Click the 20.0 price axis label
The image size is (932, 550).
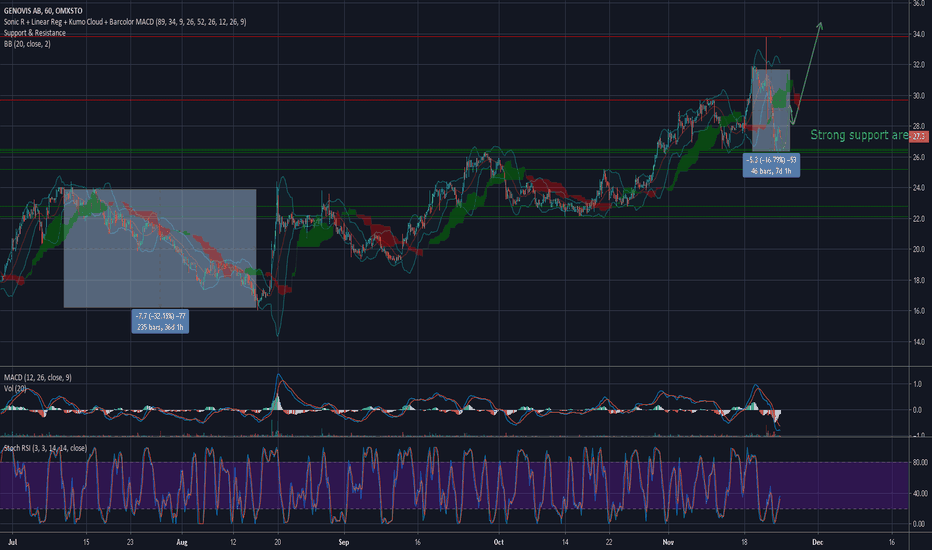[x=918, y=249]
